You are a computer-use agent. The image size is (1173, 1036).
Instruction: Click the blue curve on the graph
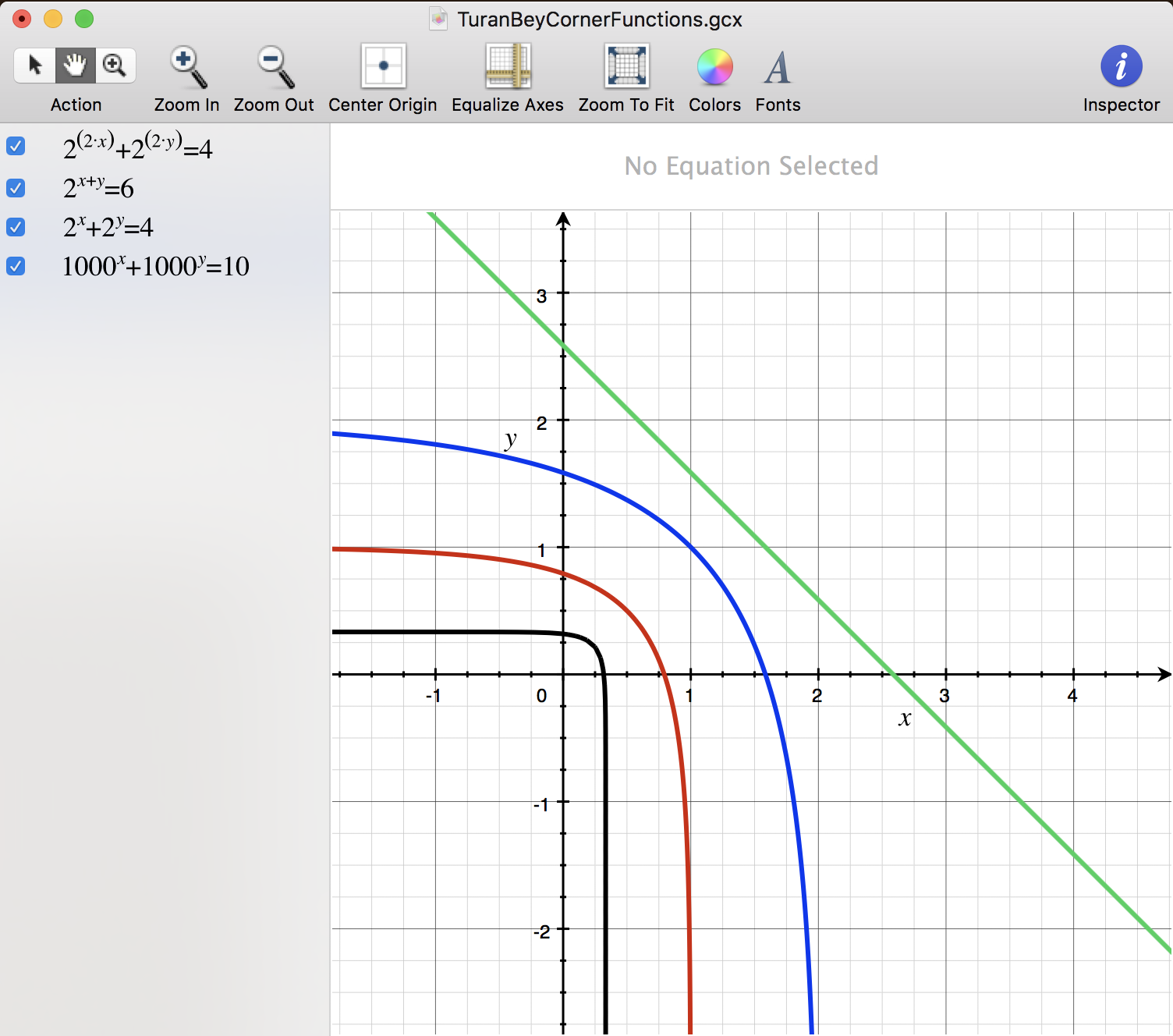coord(691,546)
